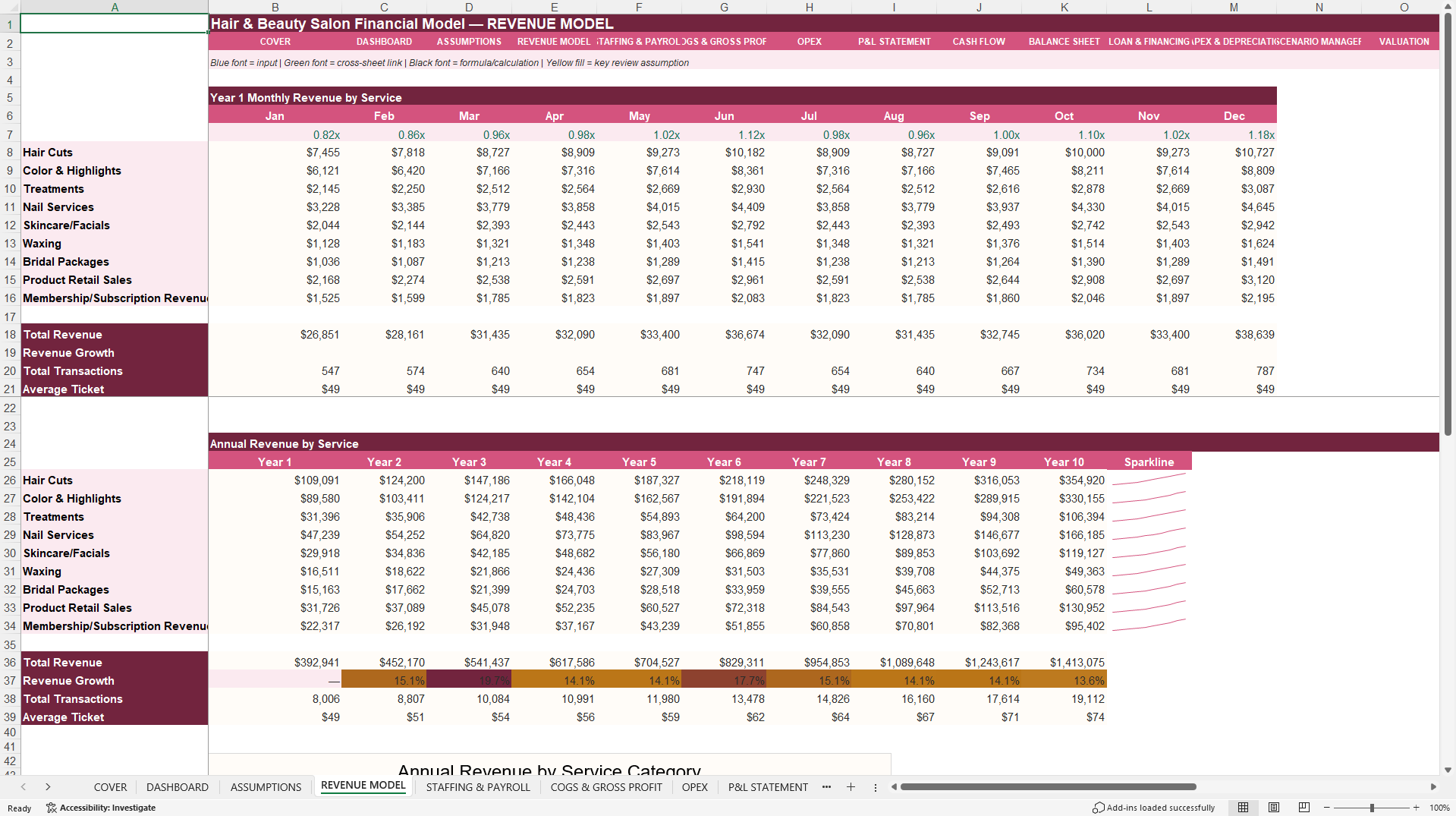Viewport: 1456px width, 816px height.
Task: Open the P&L STATEMENT sheet tab
Action: [768, 787]
